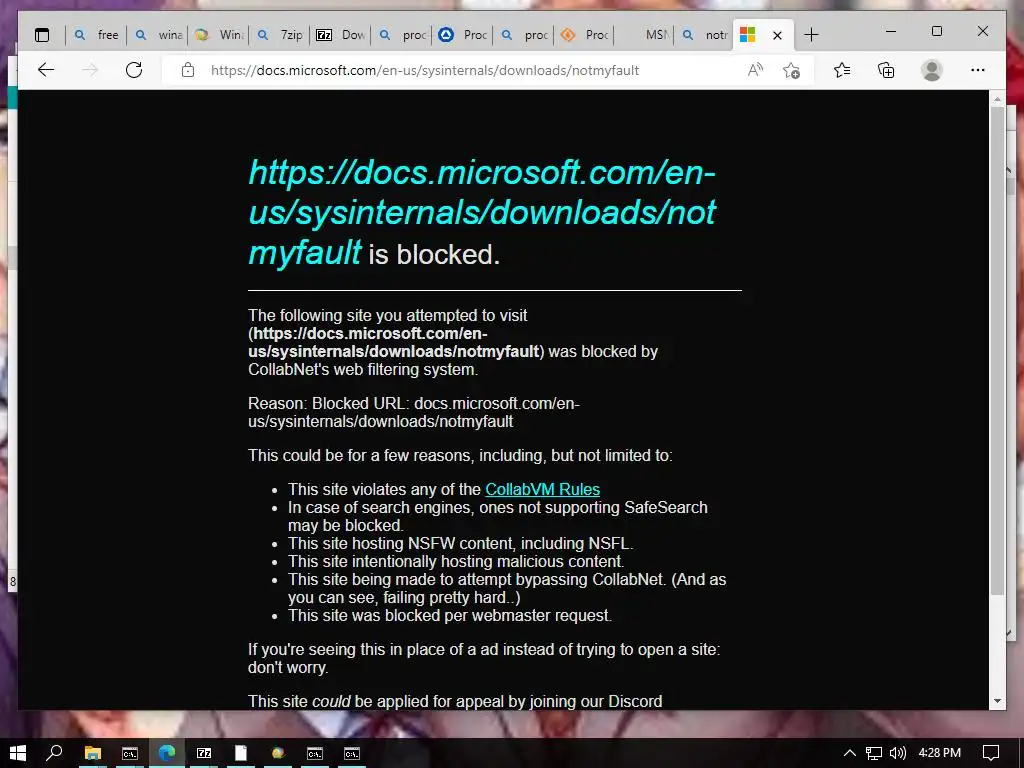Viewport: 1024px width, 768px height.
Task: Switch to the "7zip" search tab
Action: point(280,35)
